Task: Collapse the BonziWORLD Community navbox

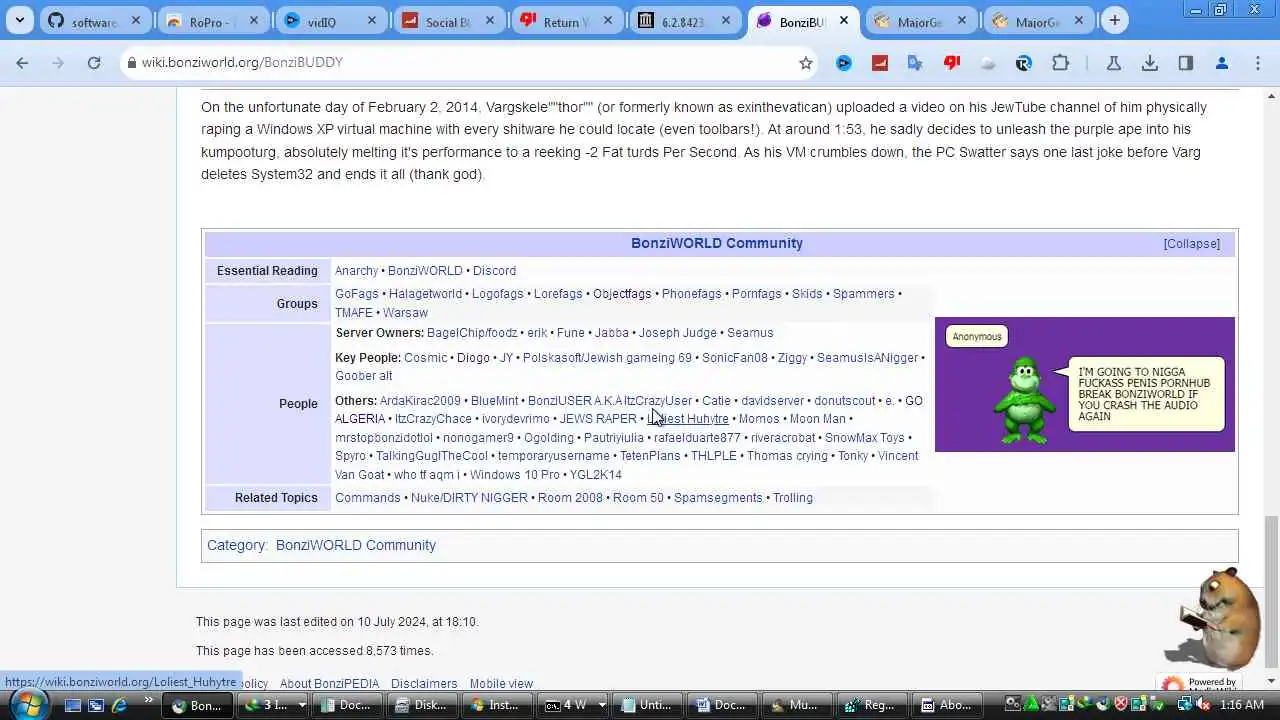Action: 1191,244
